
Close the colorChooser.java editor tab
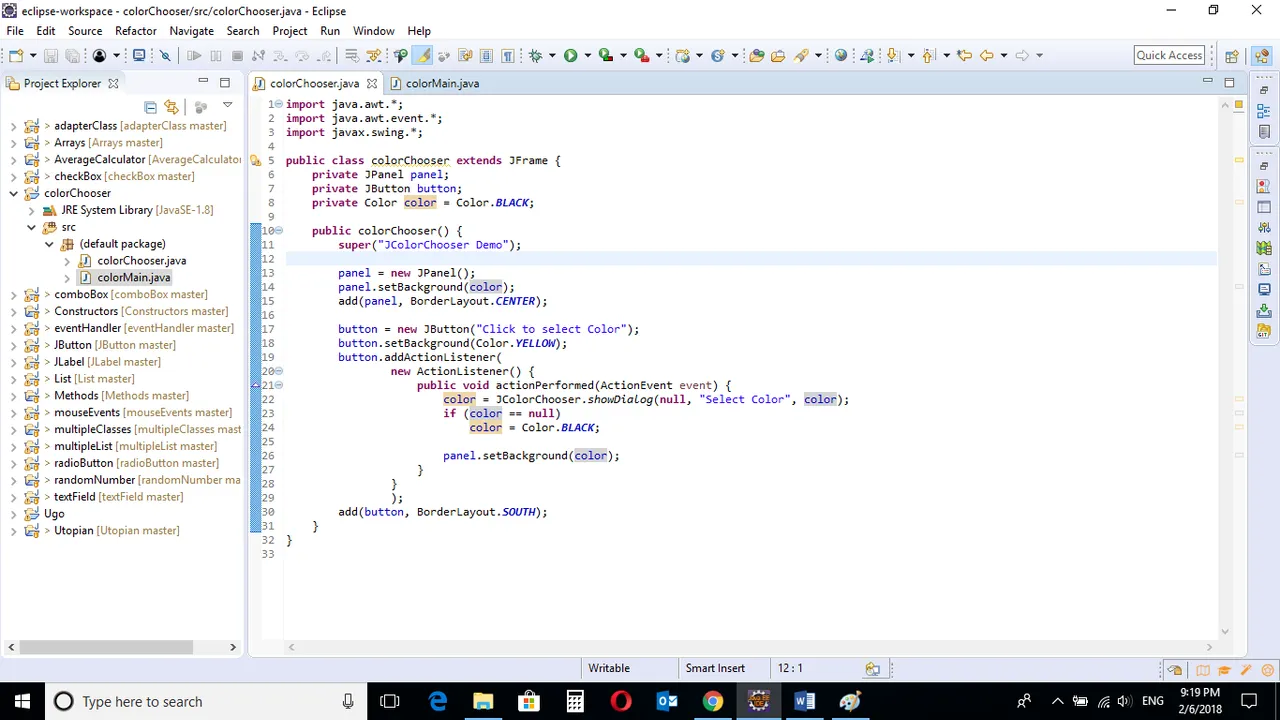coord(371,83)
